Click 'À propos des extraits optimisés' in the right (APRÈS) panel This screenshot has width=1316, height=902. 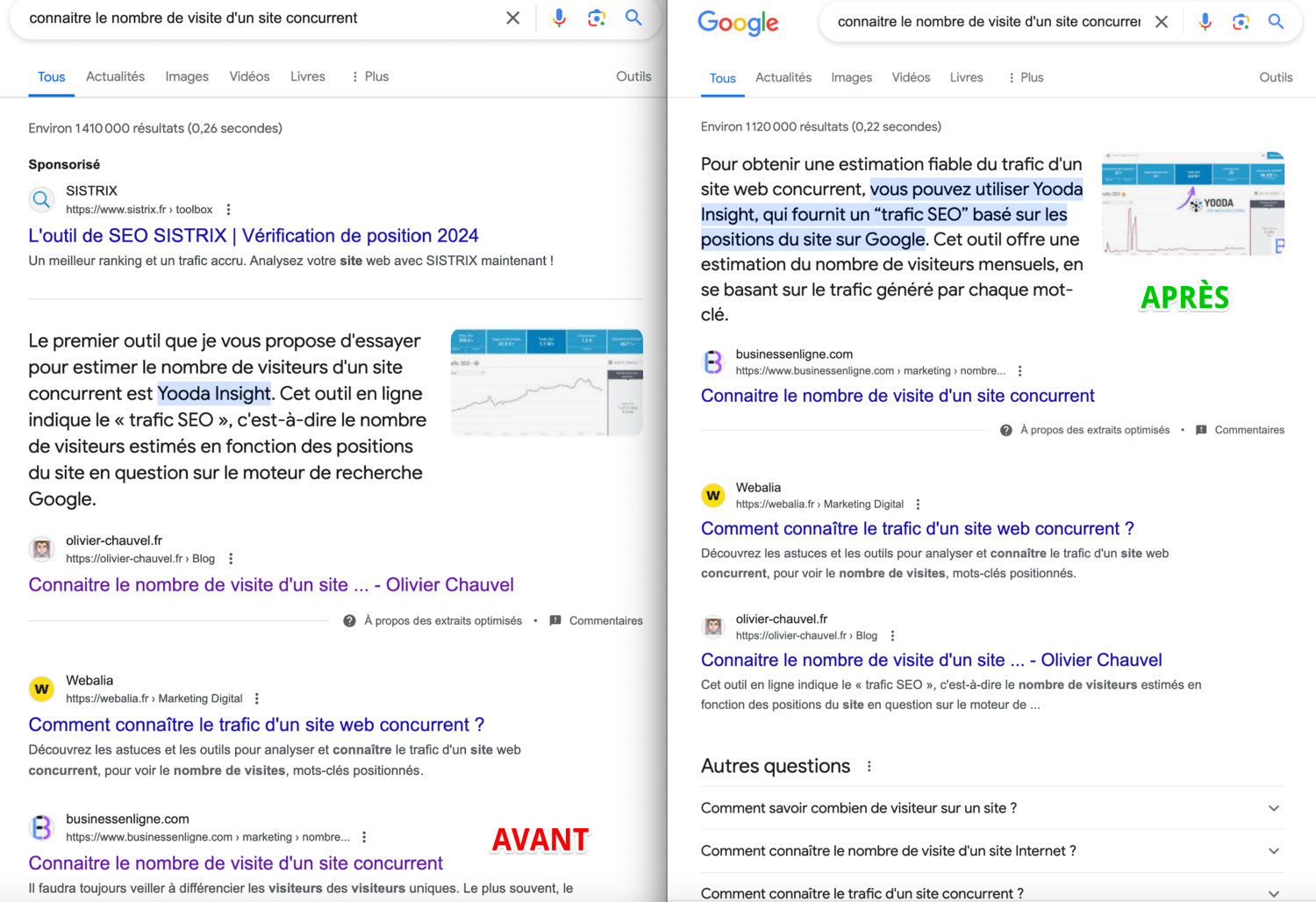click(1095, 430)
